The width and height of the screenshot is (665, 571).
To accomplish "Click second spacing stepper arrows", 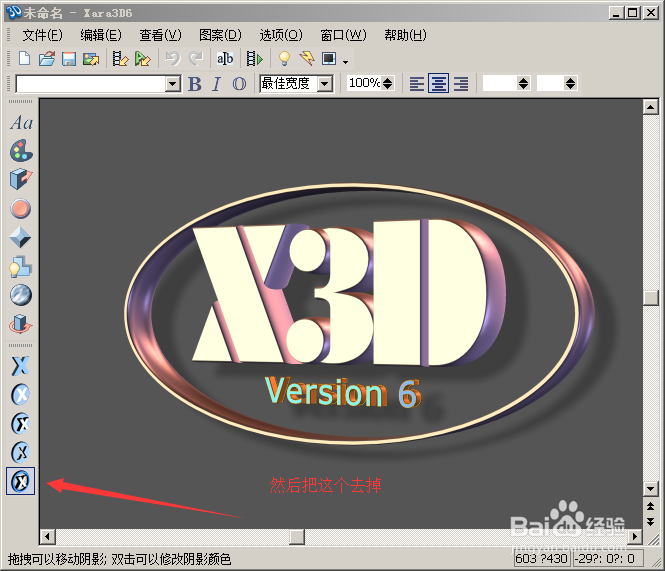I will pyautogui.click(x=570, y=83).
